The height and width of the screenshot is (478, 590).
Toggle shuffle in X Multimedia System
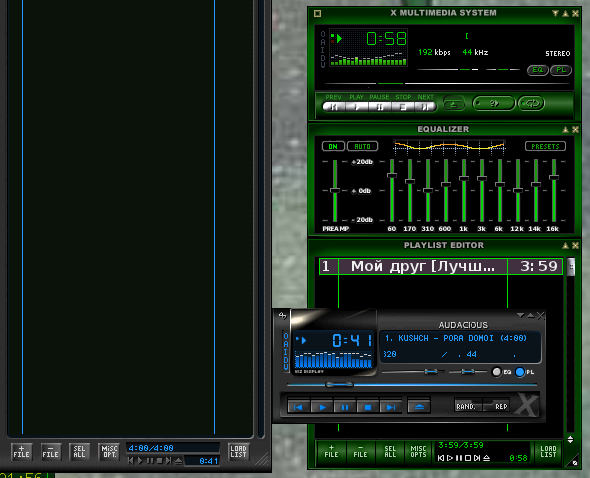click(493, 103)
